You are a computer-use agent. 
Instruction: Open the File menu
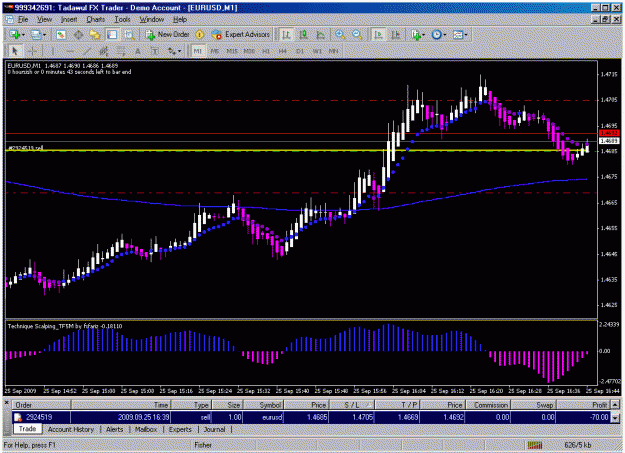pos(23,19)
